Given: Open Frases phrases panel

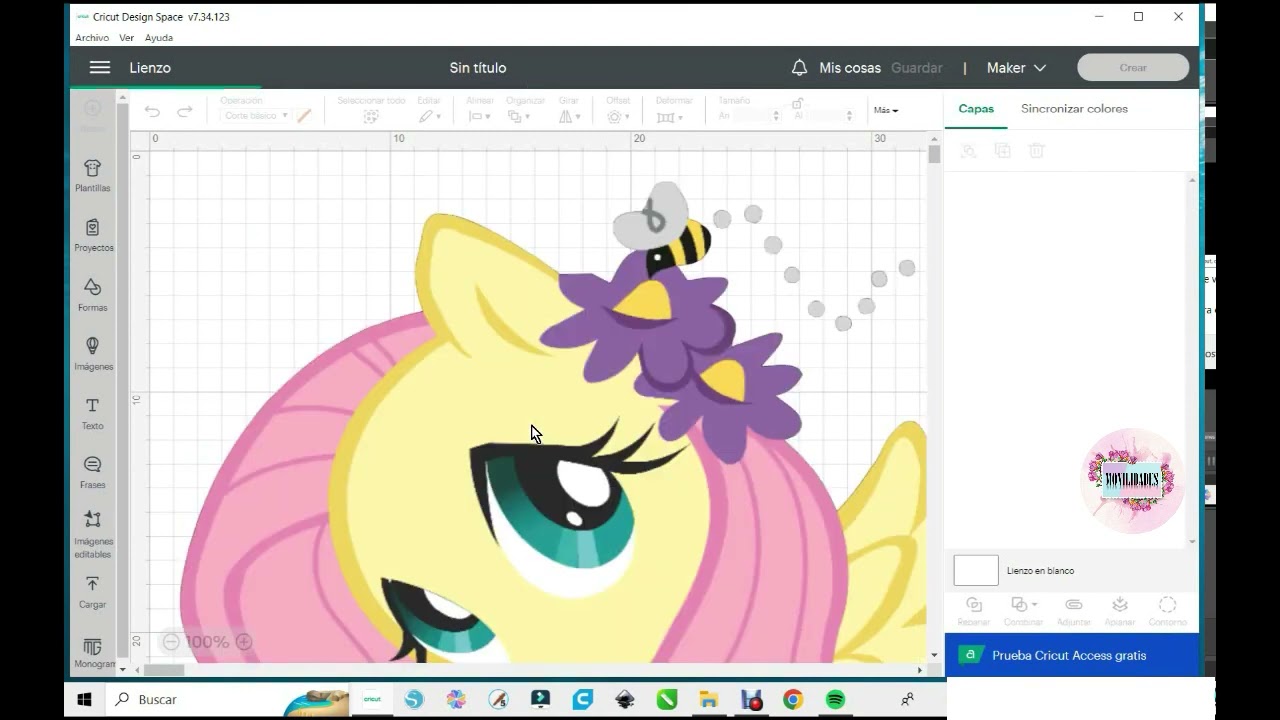Looking at the screenshot, I should 92,472.
